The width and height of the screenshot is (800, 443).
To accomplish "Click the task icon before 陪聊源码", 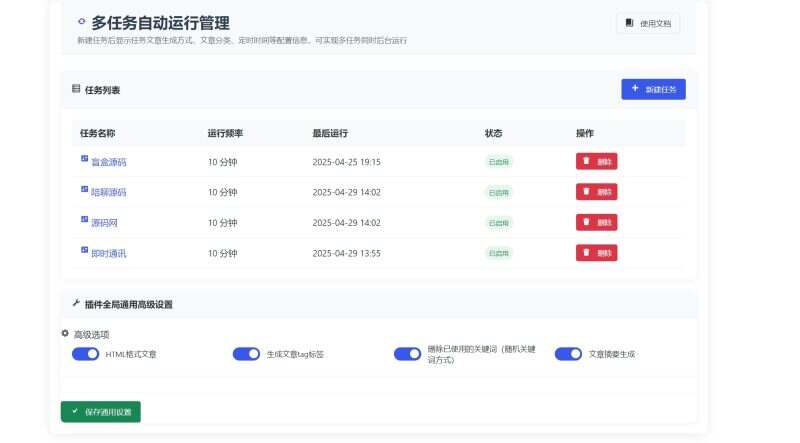I will pos(84,189).
